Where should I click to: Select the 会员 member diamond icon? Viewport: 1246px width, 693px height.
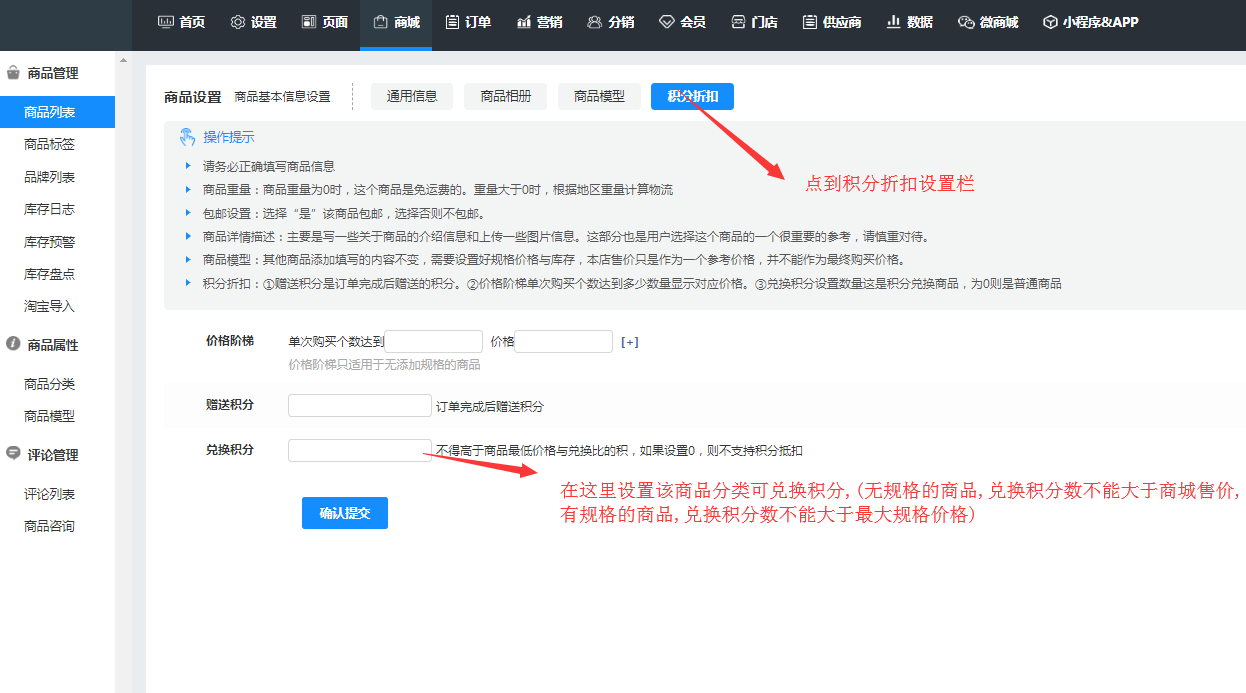(667, 22)
